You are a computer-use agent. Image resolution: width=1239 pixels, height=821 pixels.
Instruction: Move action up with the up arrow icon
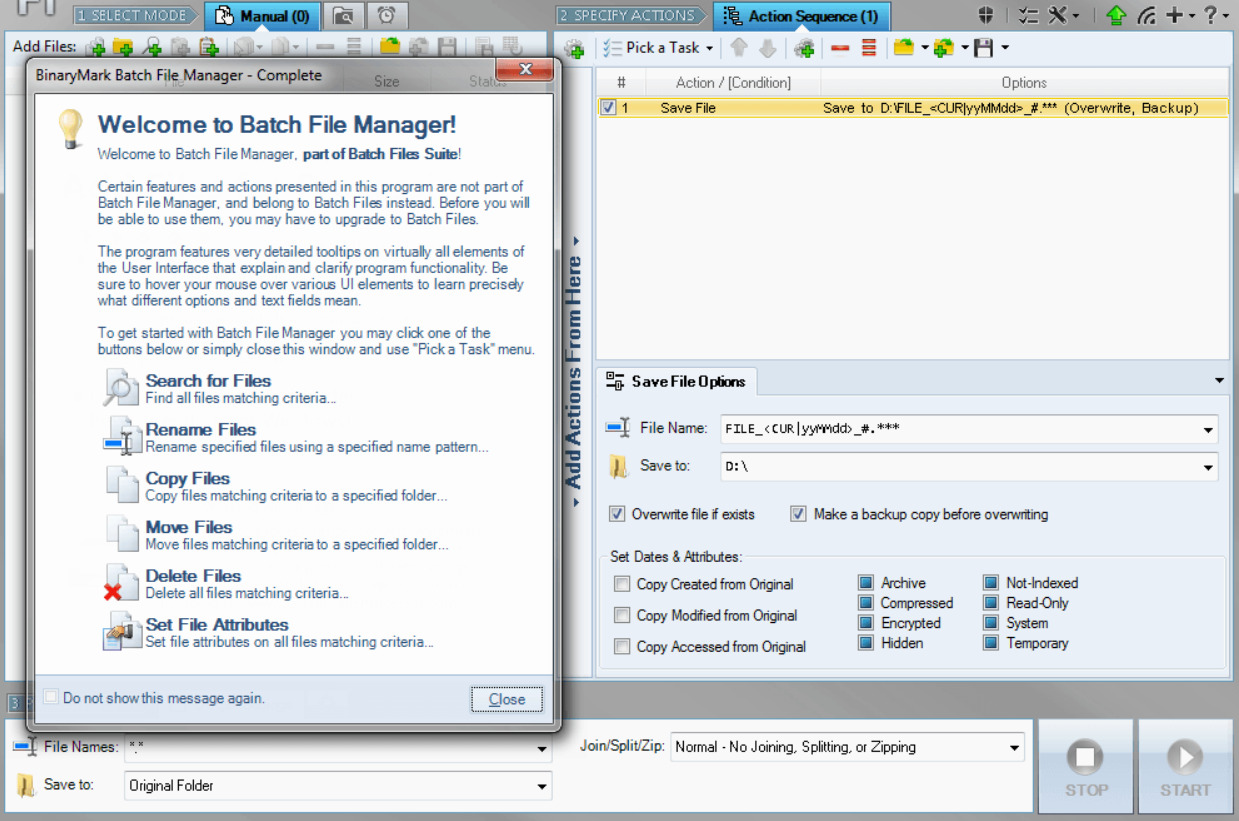pos(739,48)
